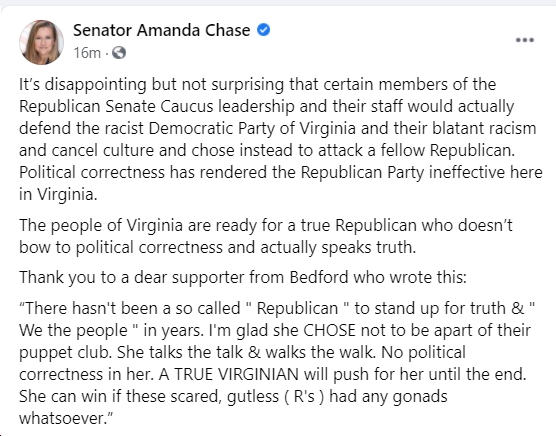Click the final word "whatsoever." of the quote

[66, 418]
